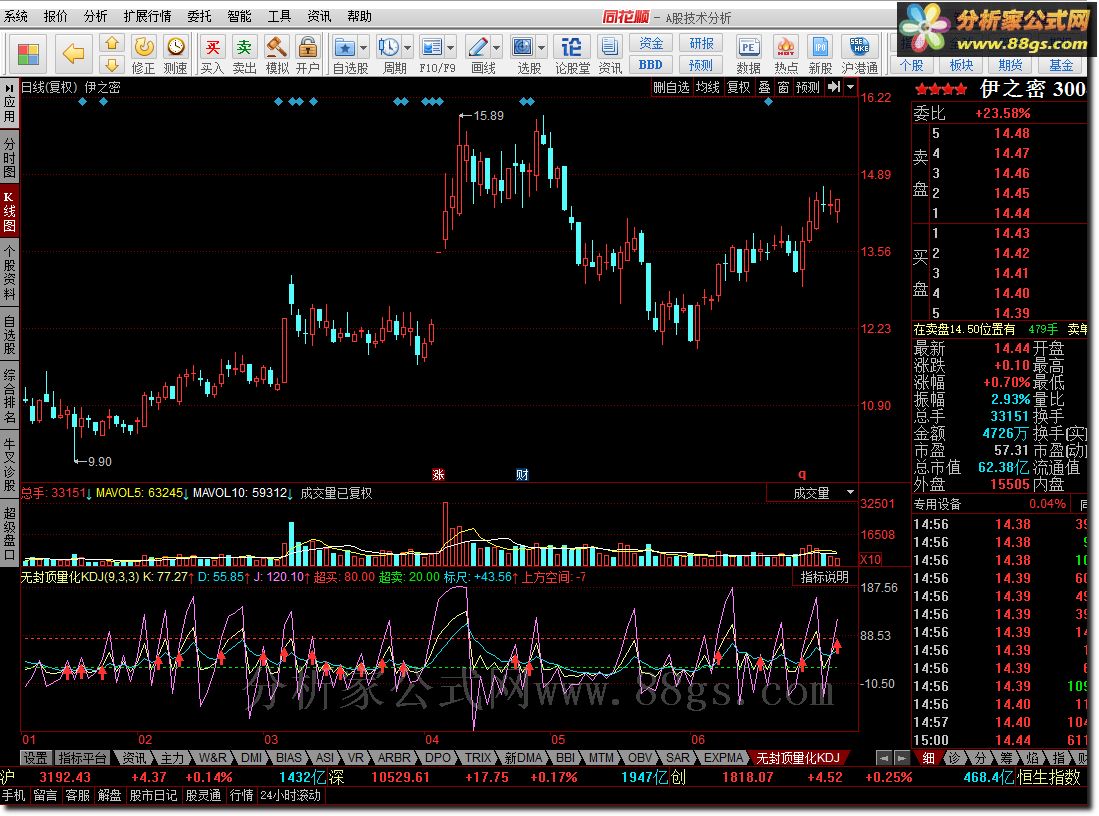The image size is (1099, 816).
Task: Switch to K线图 candlestick sidebar tab
Action: (x=9, y=212)
